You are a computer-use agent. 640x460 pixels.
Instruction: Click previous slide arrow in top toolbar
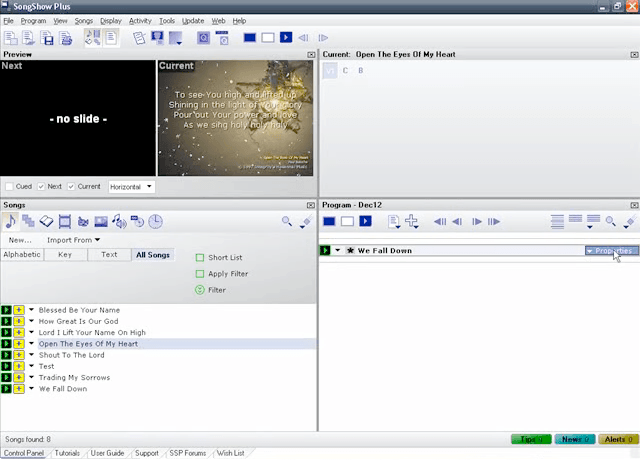(x=303, y=38)
